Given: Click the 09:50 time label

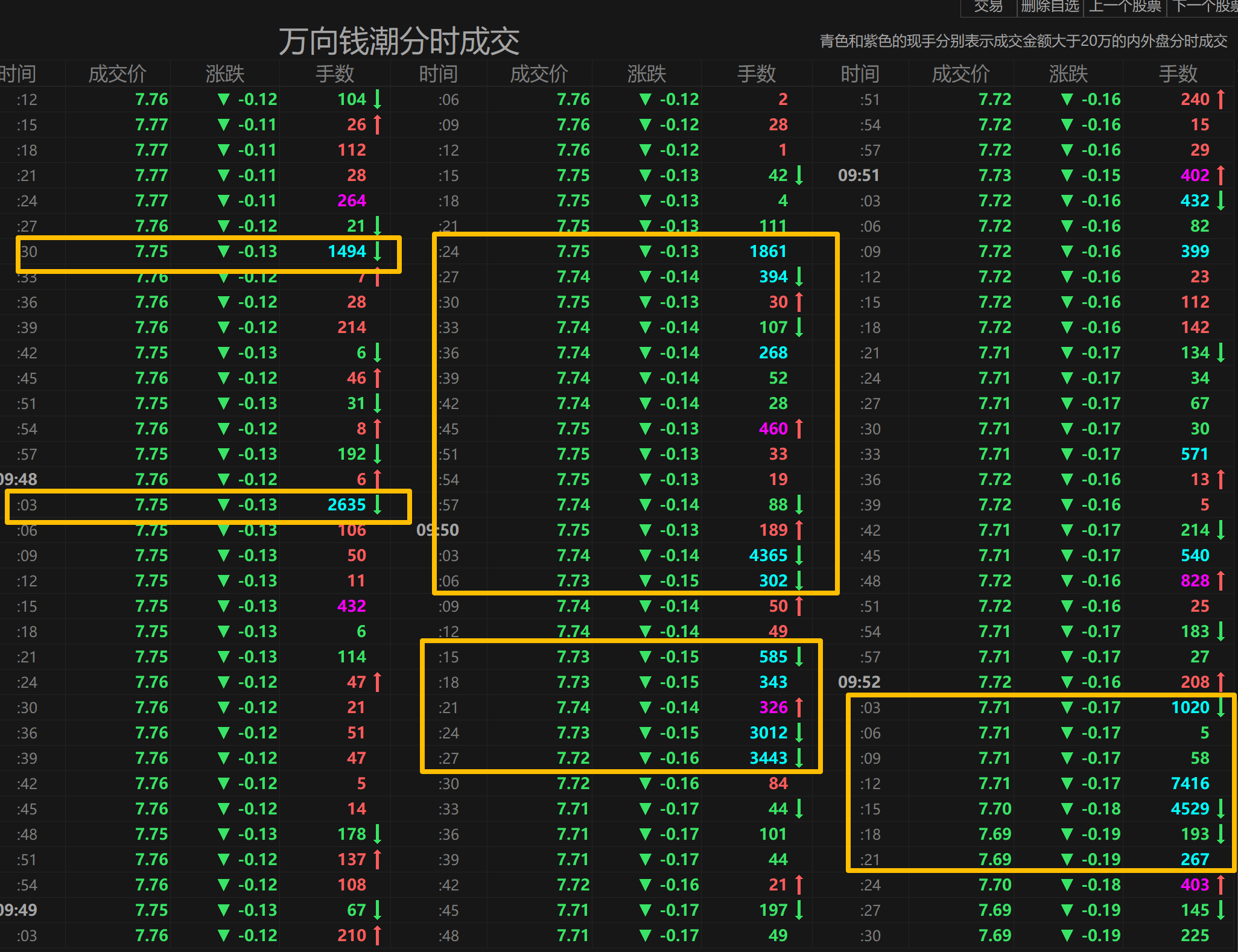Looking at the screenshot, I should tap(437, 530).
